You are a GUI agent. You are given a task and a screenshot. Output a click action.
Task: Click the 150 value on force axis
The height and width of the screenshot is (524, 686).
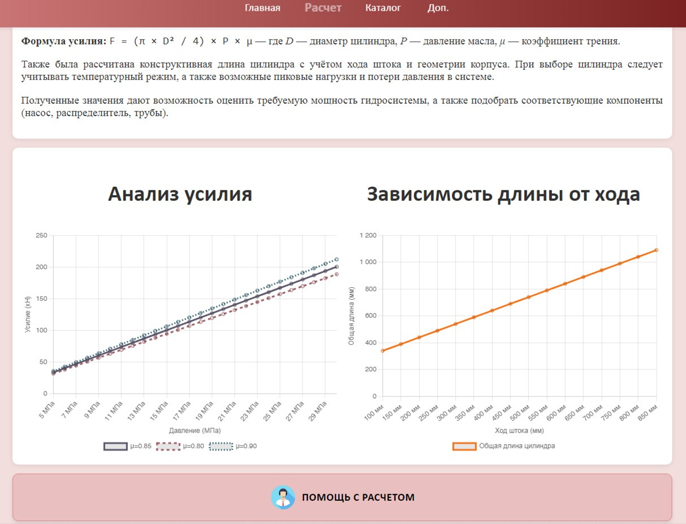click(41, 299)
